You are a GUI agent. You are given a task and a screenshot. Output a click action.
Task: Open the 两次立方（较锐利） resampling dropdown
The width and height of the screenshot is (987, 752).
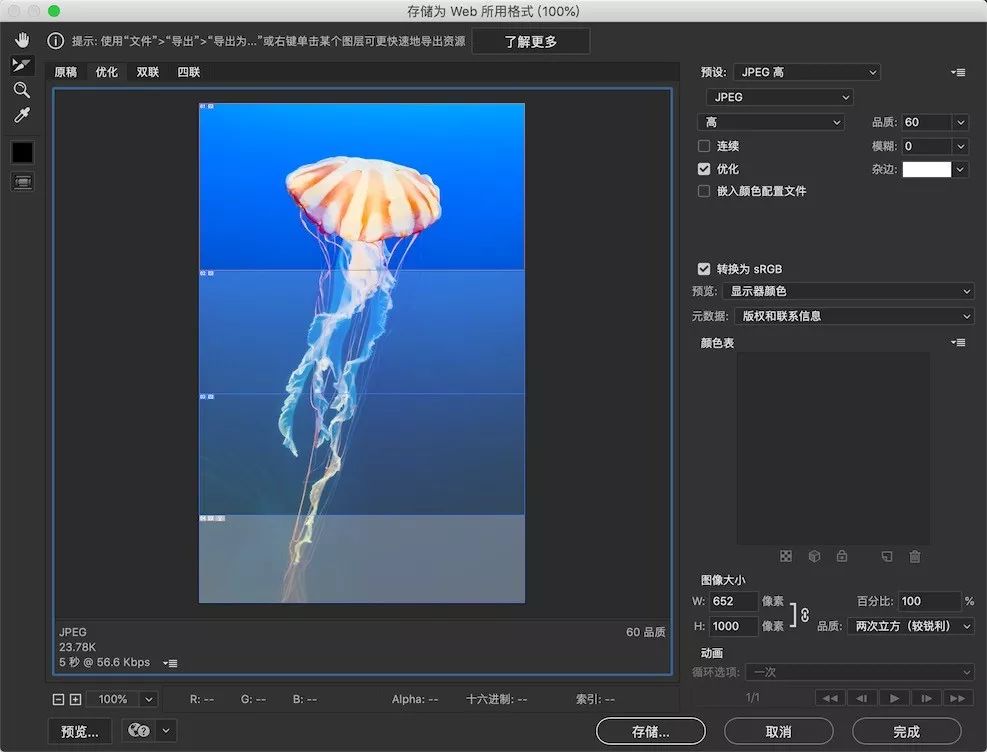(908, 625)
